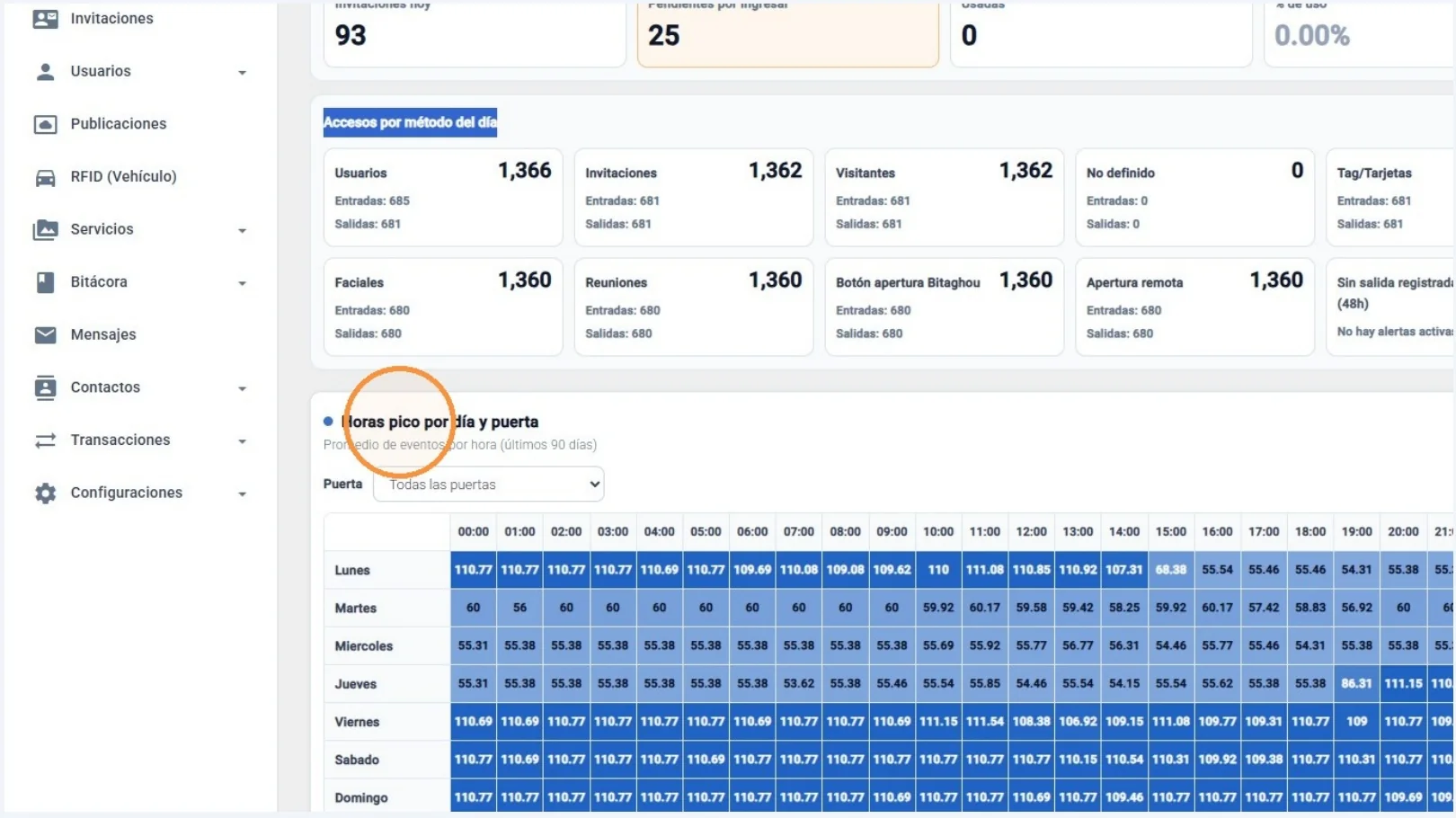The width and height of the screenshot is (1456, 818).
Task: Click the Mensajes envelope icon
Action: coord(45,335)
